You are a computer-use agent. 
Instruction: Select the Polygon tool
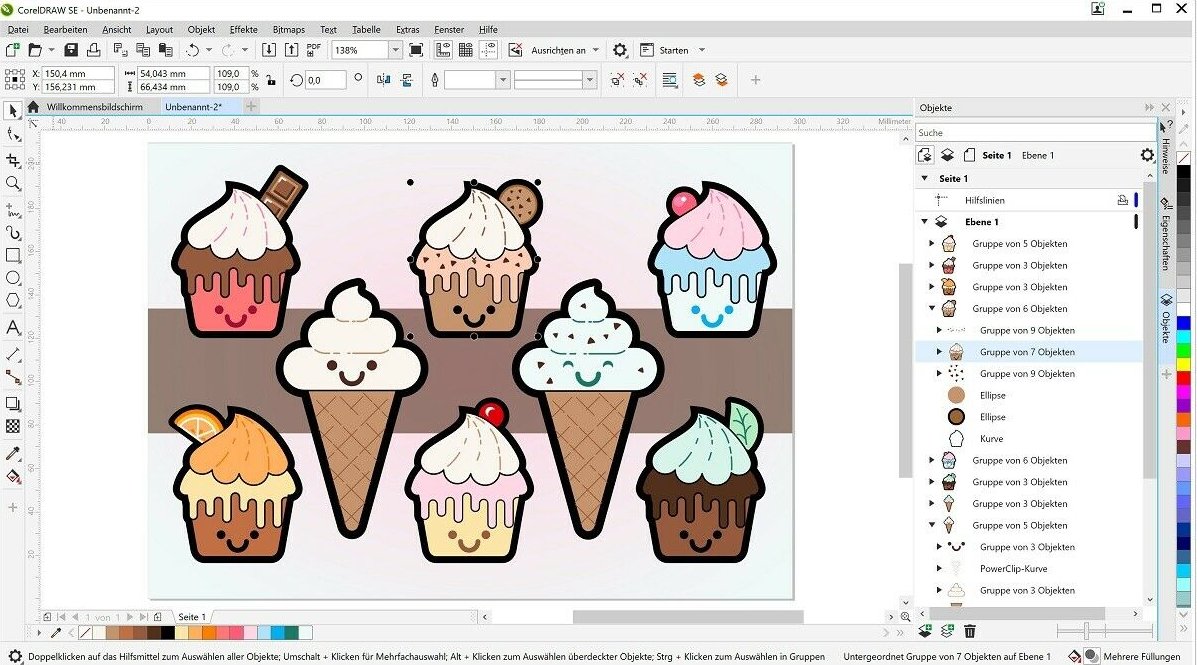[13, 301]
